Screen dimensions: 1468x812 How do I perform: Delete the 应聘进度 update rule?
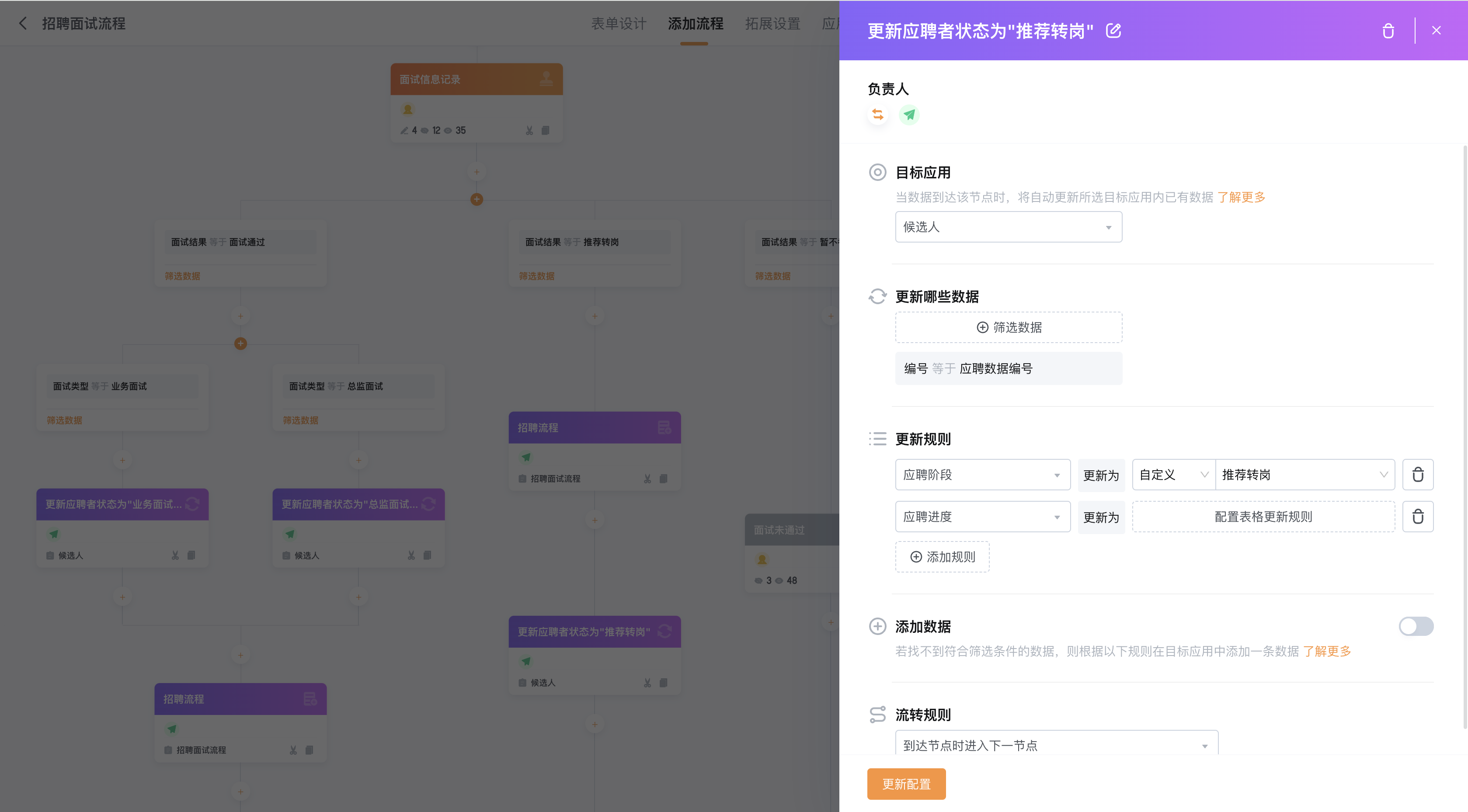coord(1417,517)
